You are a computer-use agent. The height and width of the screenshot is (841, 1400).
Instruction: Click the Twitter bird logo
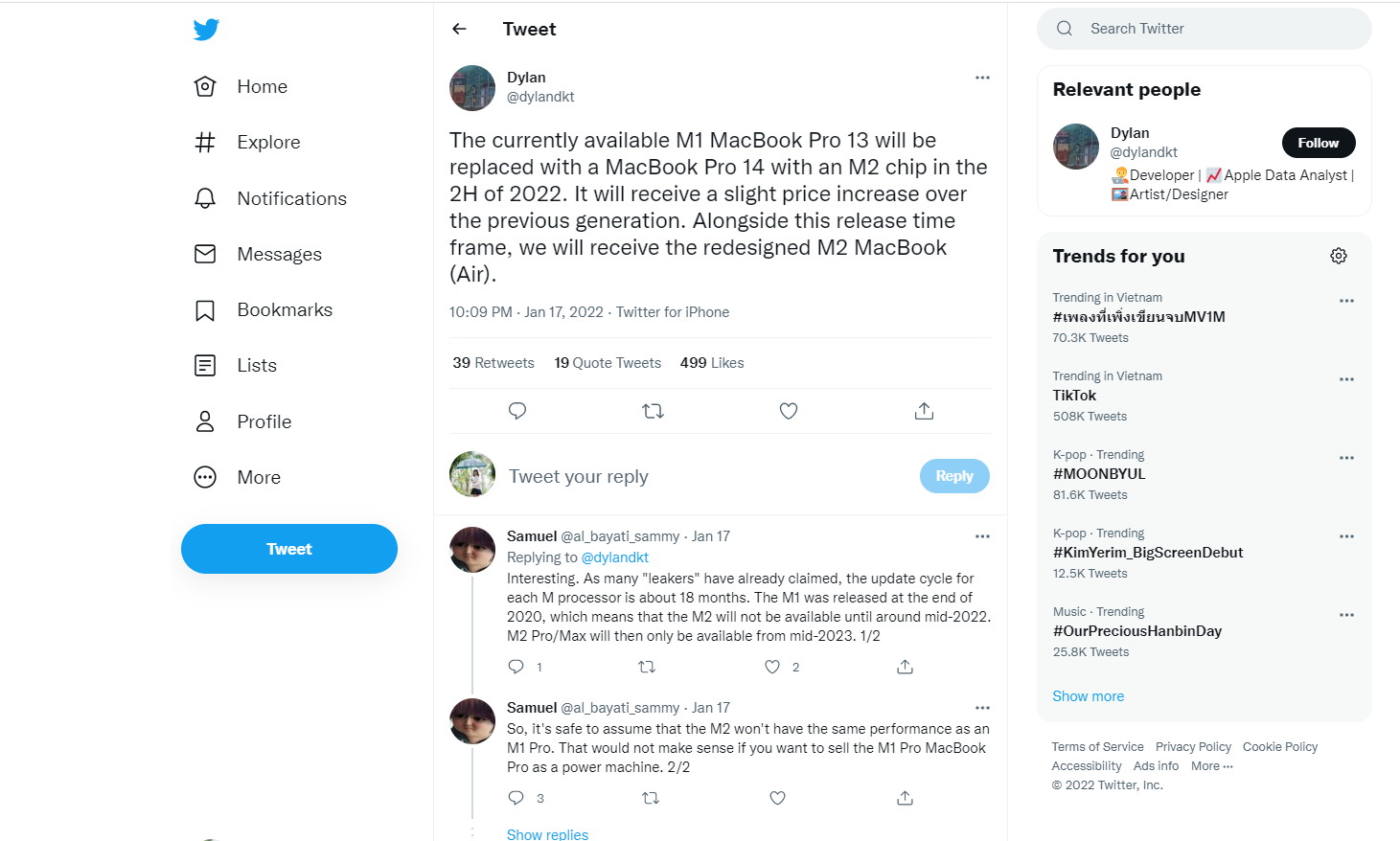click(x=205, y=30)
